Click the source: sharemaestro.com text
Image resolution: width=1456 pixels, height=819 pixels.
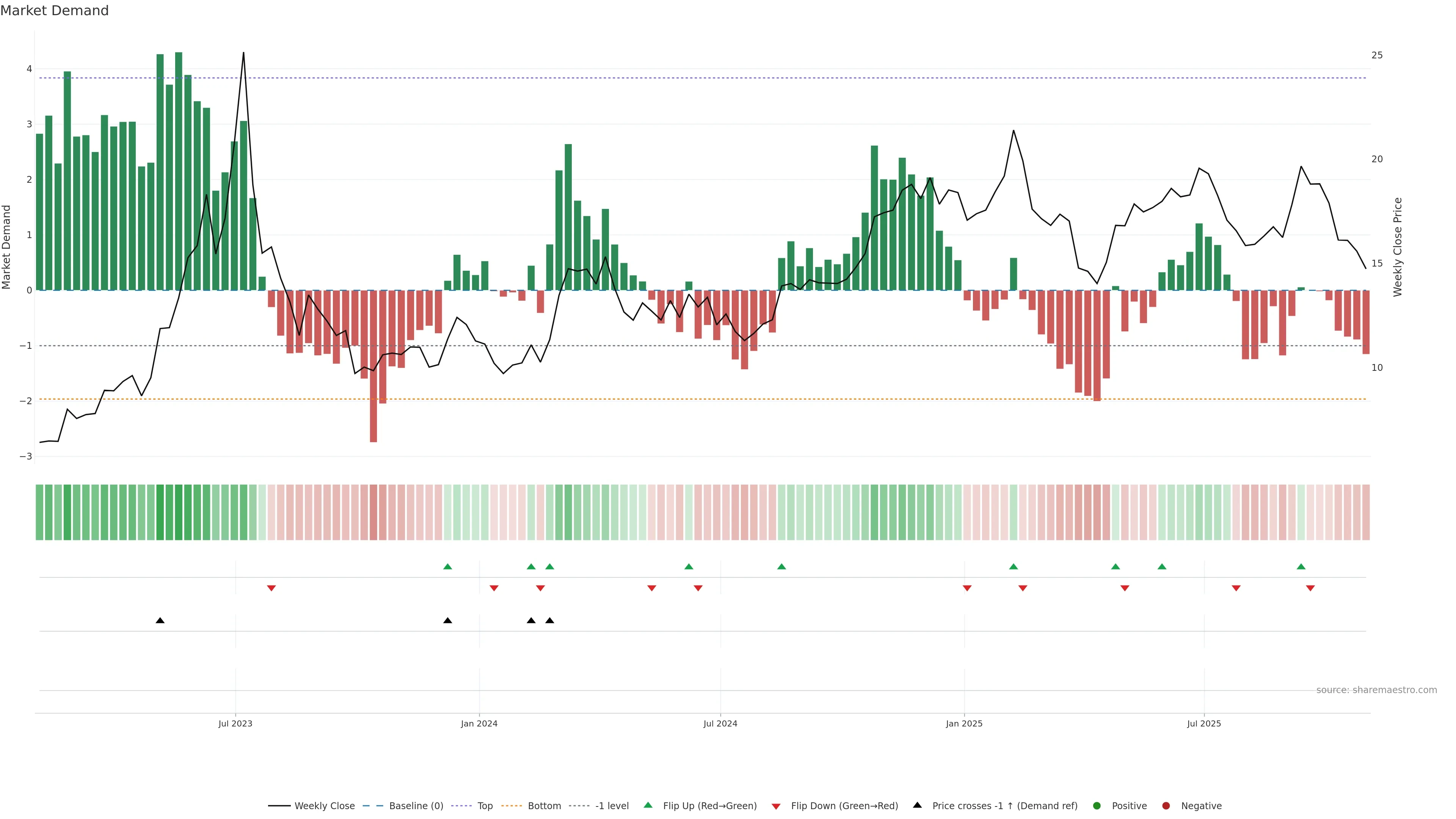point(1376,690)
